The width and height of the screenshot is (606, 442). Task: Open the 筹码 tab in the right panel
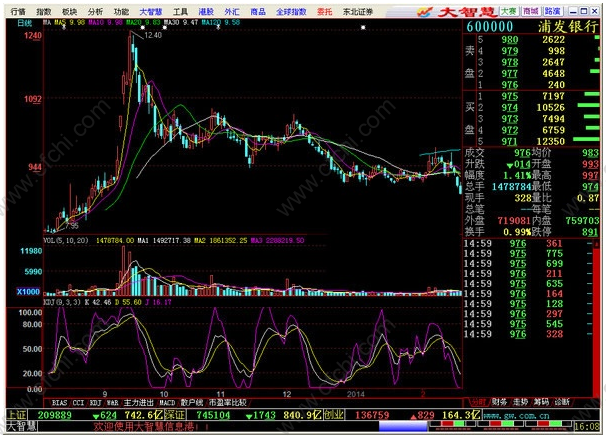(541, 402)
